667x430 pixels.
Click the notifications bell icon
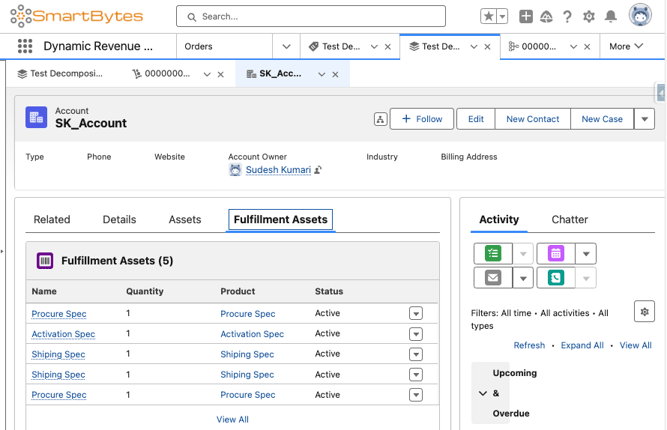(x=610, y=17)
